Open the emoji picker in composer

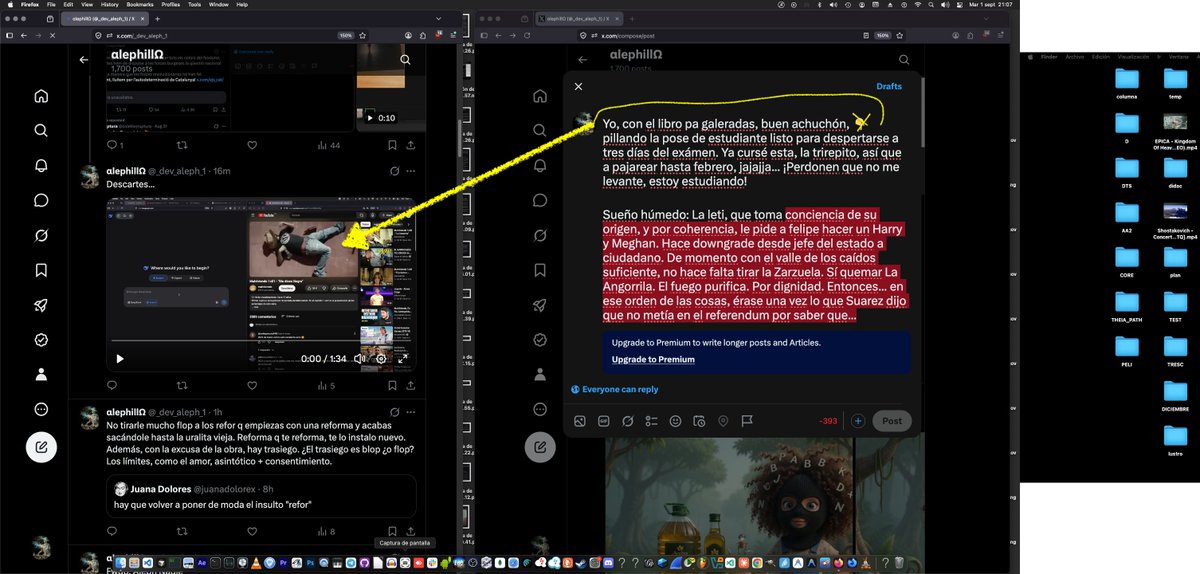675,421
